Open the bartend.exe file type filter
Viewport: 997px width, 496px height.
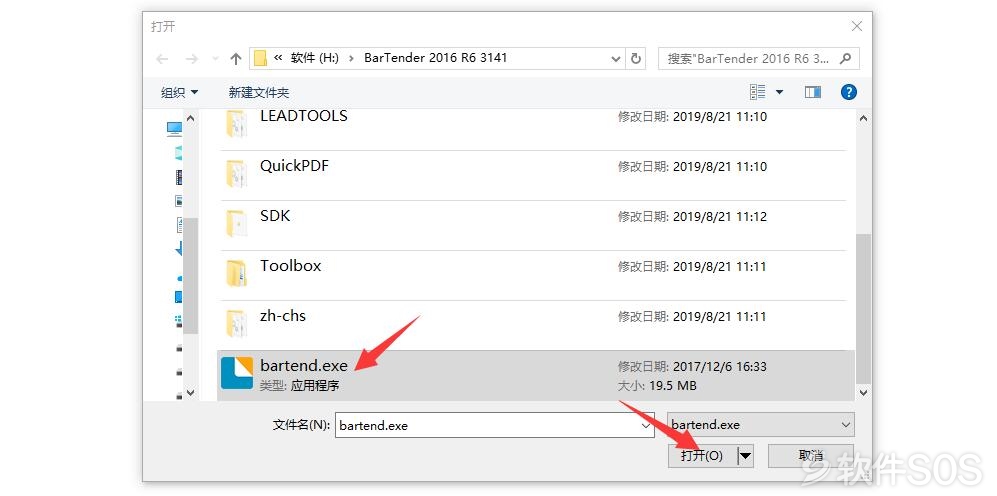click(x=760, y=425)
